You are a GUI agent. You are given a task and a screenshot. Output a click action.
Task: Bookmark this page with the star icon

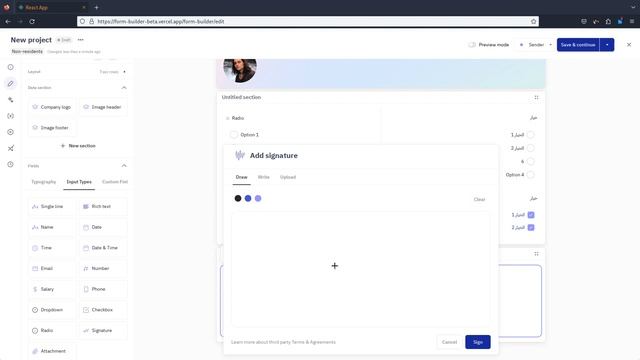point(533,21)
